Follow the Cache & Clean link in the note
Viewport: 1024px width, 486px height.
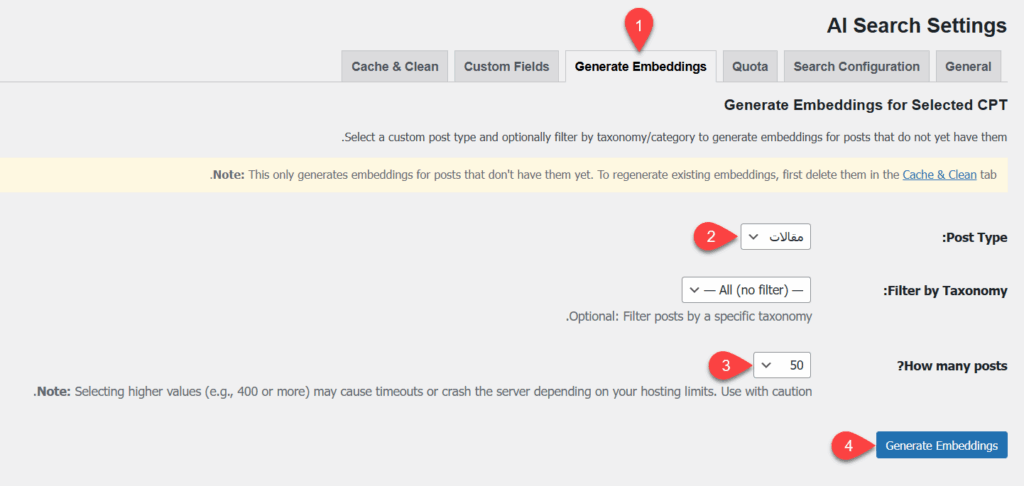tap(939, 174)
